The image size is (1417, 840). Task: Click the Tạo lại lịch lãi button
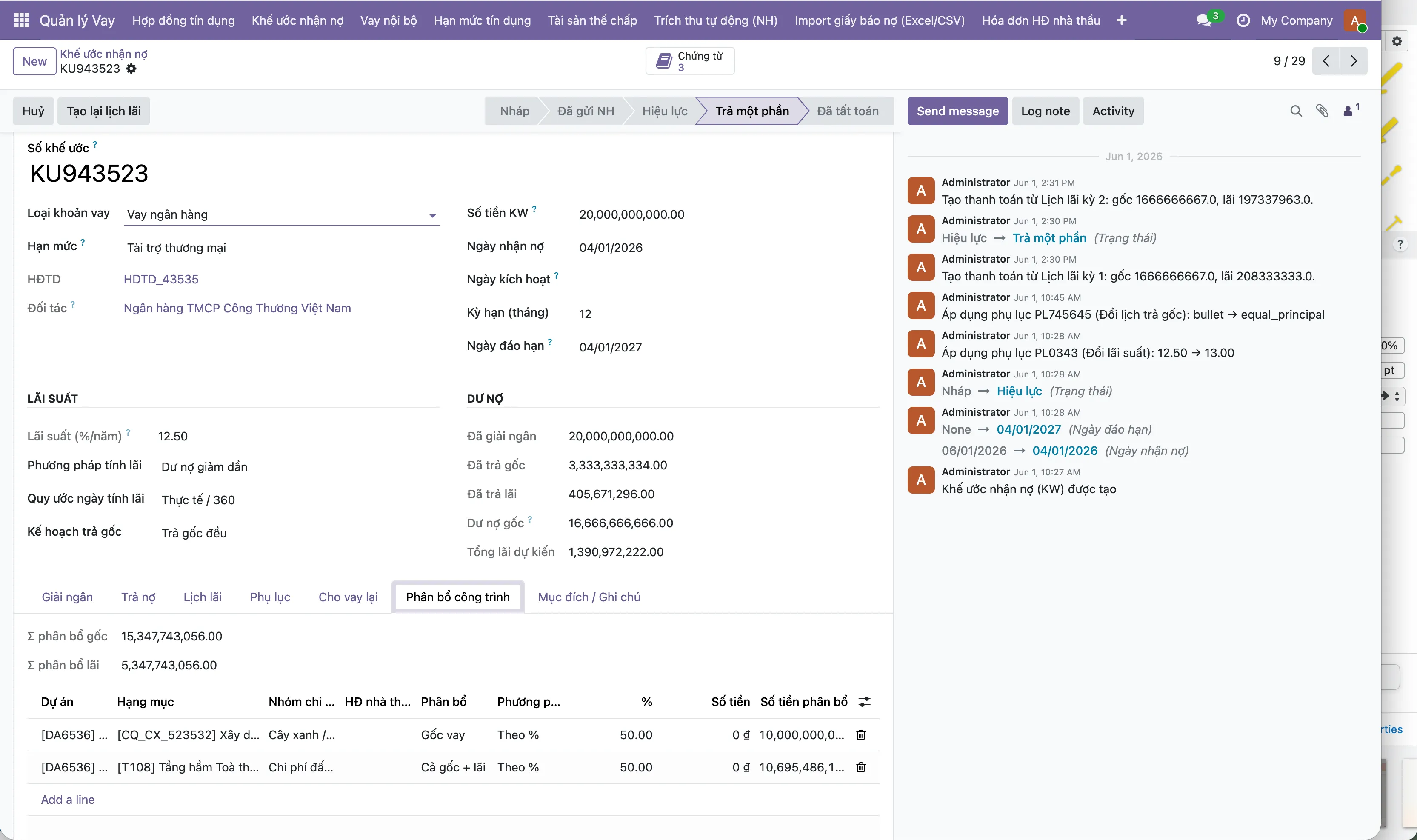[x=103, y=111]
